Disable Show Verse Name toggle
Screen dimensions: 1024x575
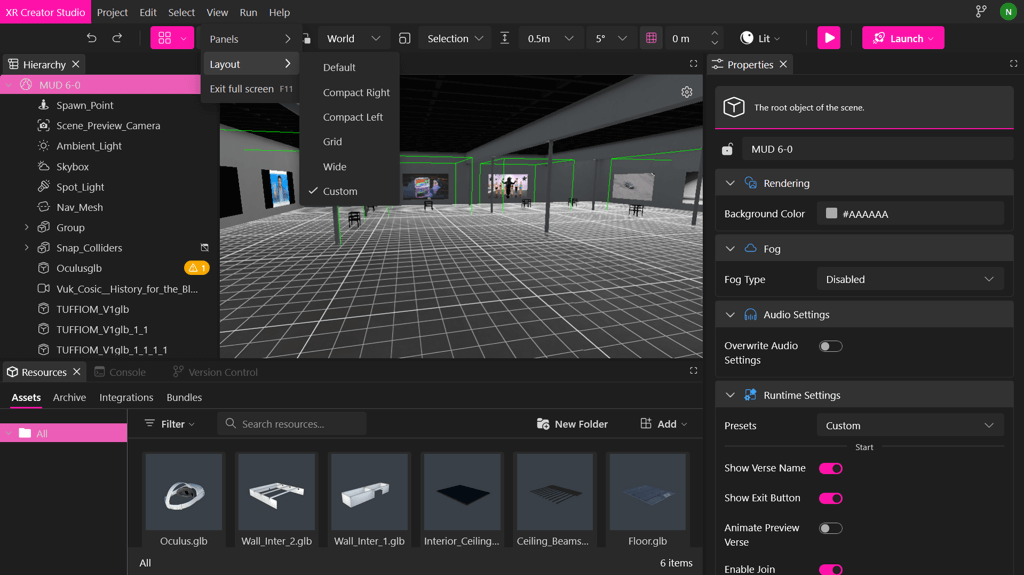coord(830,468)
